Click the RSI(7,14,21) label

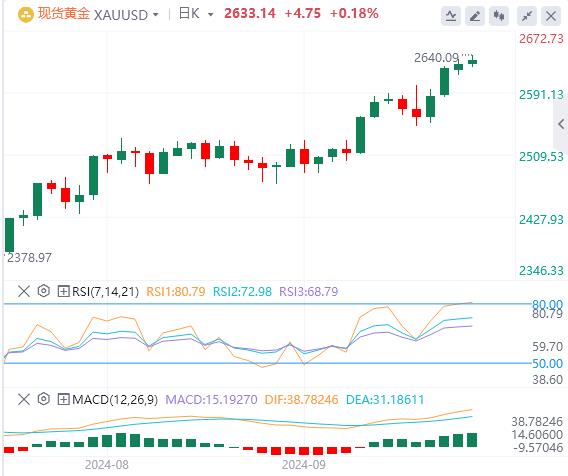coord(105,291)
